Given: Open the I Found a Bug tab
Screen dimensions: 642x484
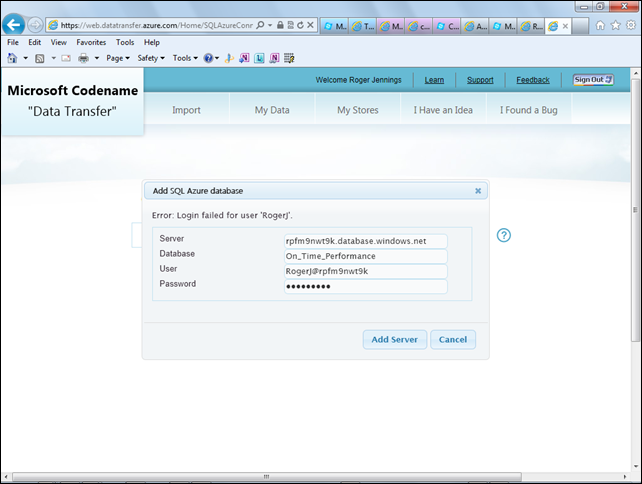Looking at the screenshot, I should (x=528, y=110).
